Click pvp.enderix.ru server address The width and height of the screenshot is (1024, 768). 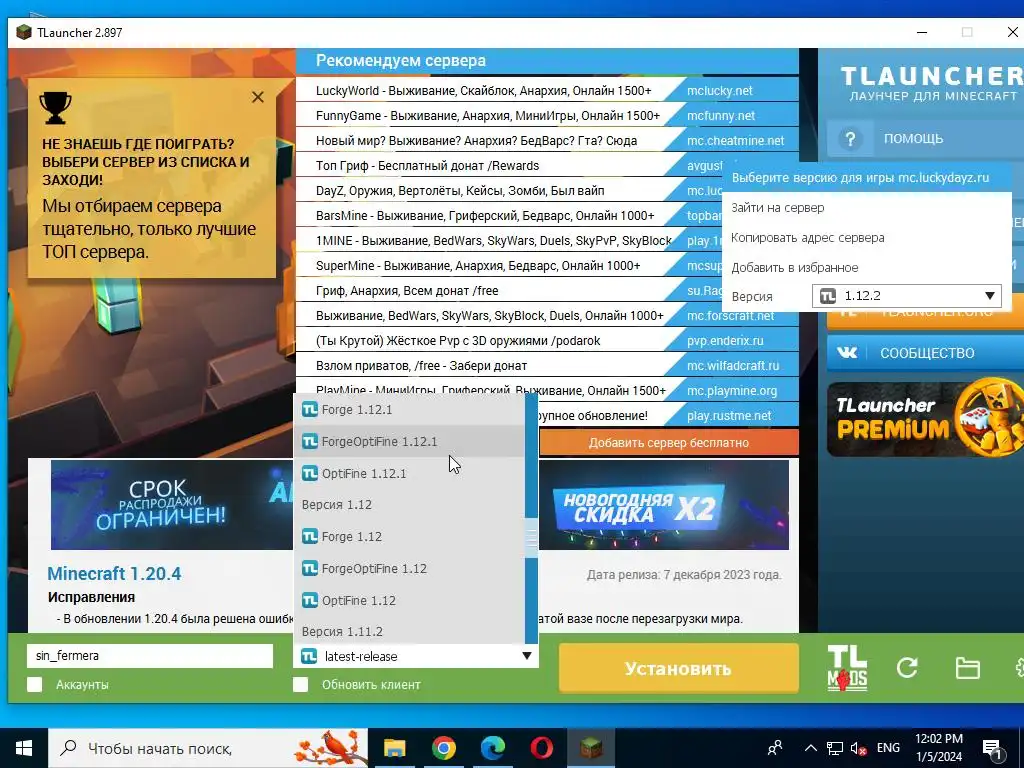point(725,340)
